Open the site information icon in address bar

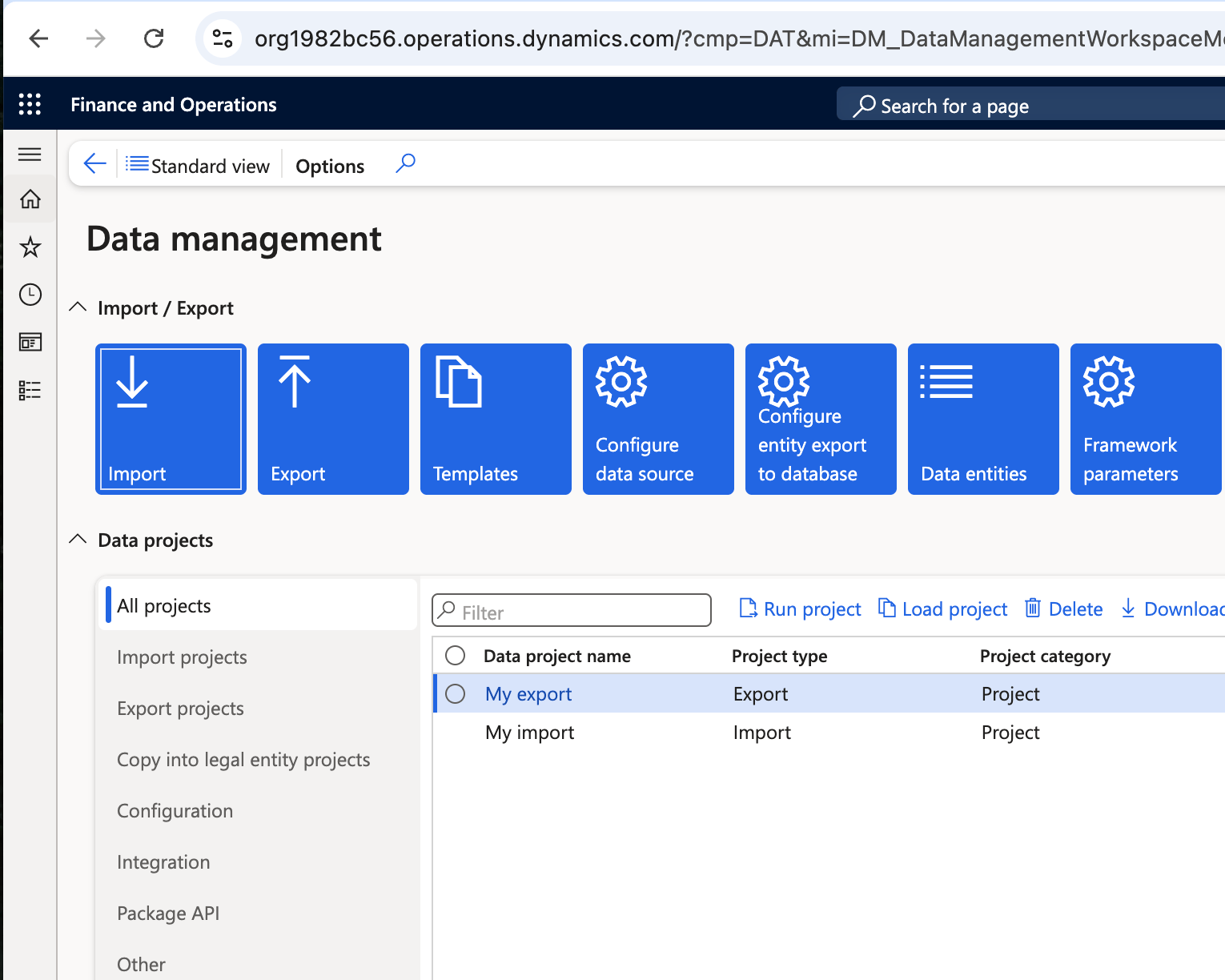[222, 38]
